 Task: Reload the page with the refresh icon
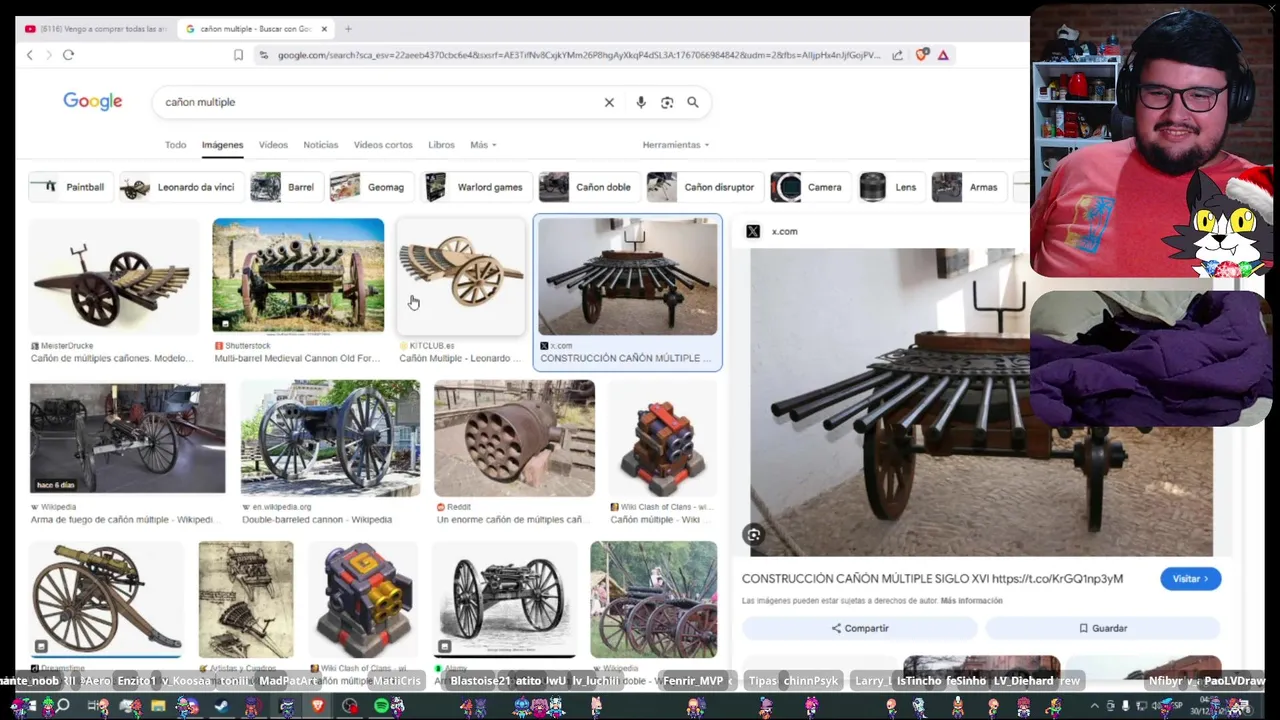[68, 55]
